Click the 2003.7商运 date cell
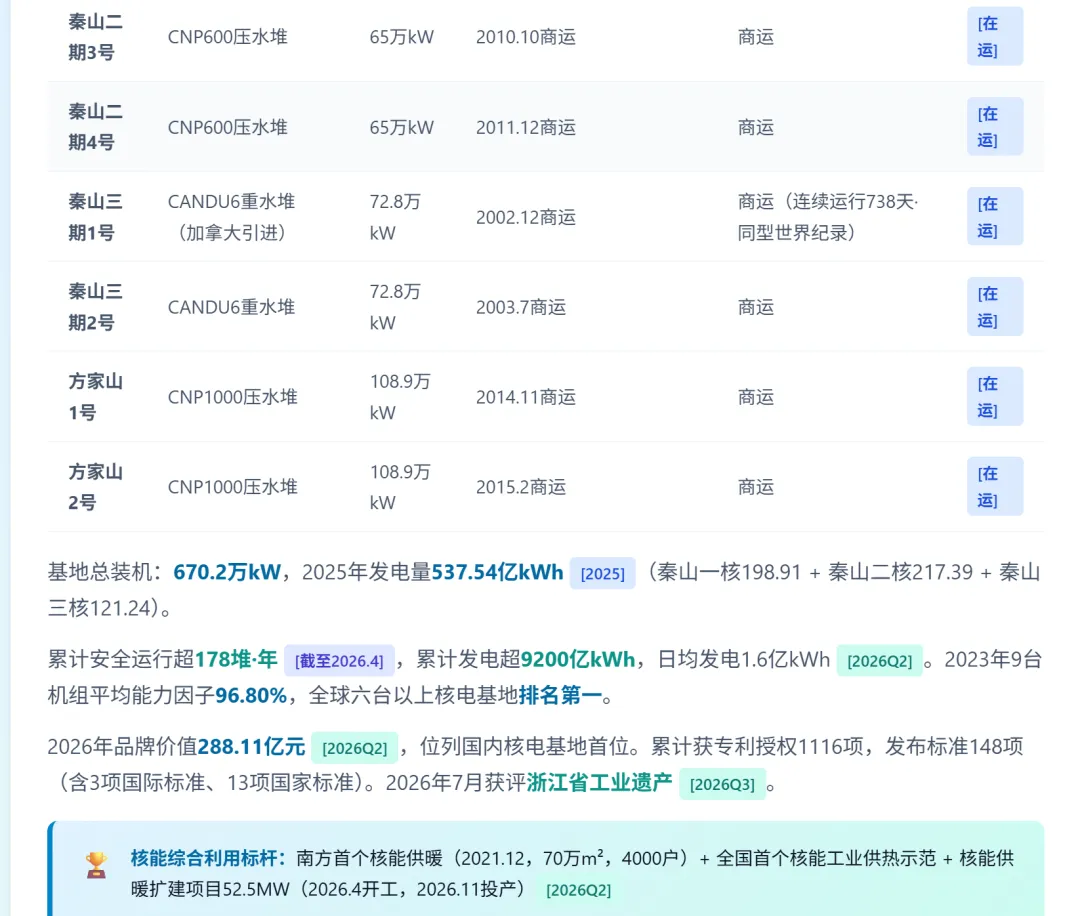The image size is (1080, 916). click(x=521, y=307)
